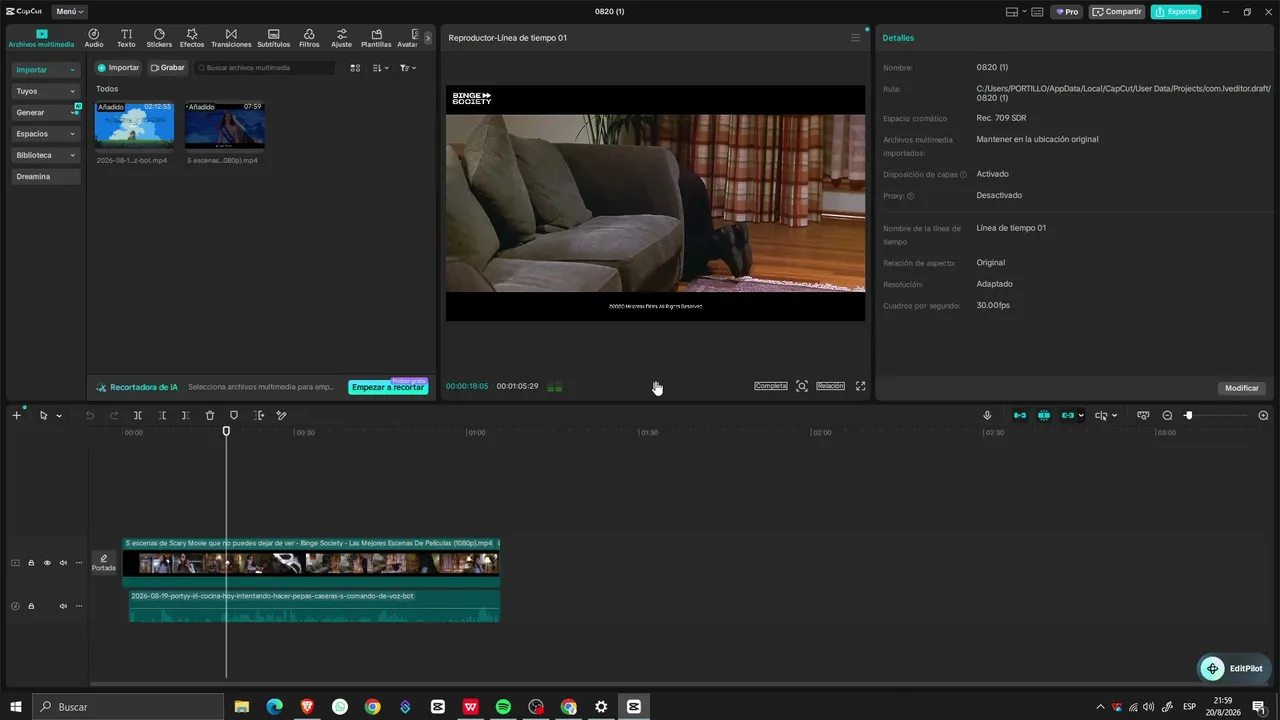Click the Modificar button in Detalles
The image size is (1280, 720).
pyautogui.click(x=1242, y=388)
